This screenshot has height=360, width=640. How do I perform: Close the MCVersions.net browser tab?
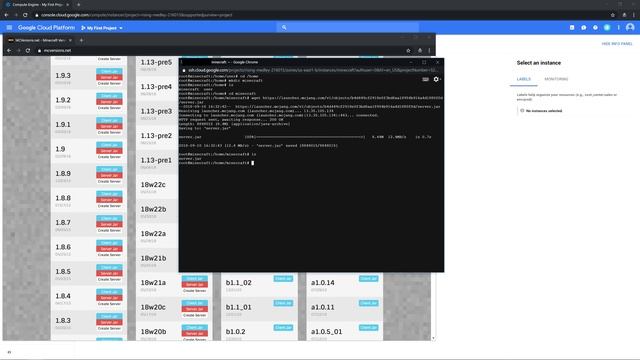pos(70,40)
